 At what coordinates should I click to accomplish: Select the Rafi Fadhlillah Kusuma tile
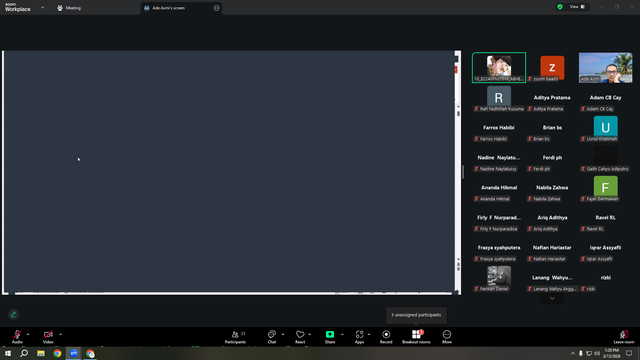(499, 98)
